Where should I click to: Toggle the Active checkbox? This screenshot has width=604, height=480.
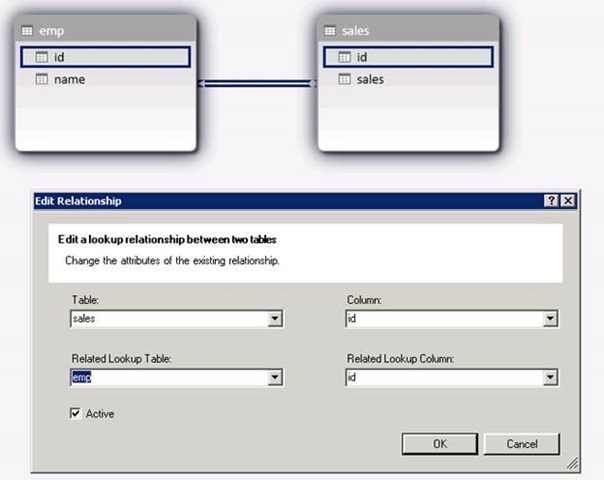(77, 413)
